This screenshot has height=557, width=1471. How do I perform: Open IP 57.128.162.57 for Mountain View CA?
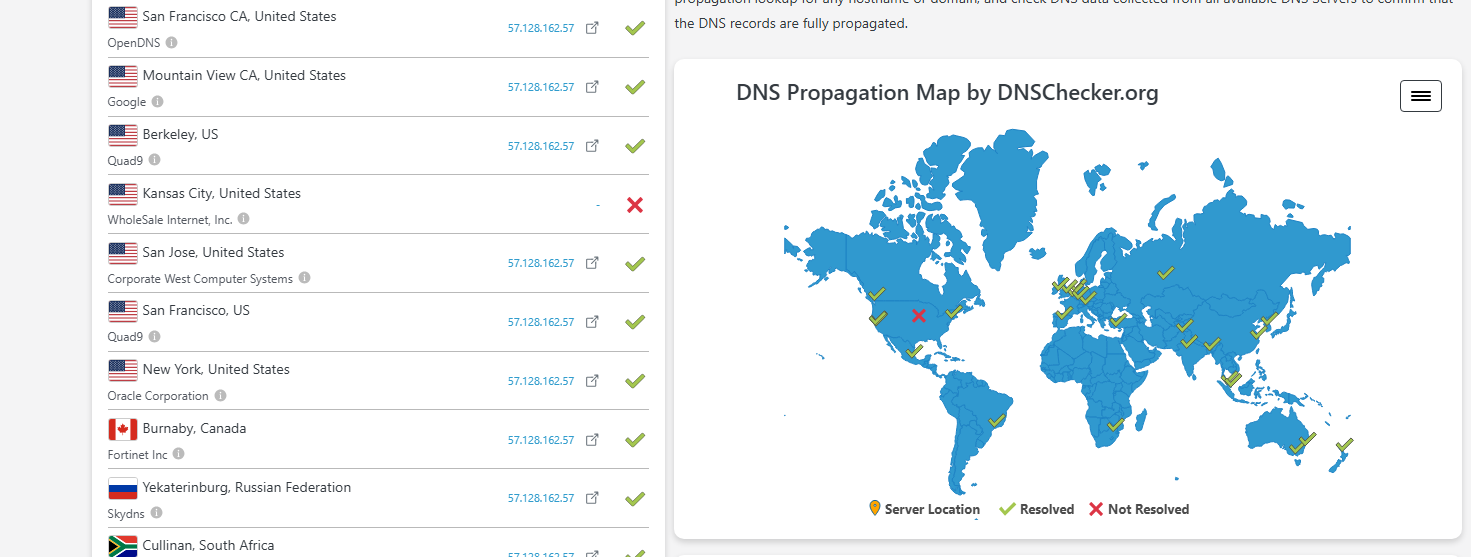coord(541,87)
